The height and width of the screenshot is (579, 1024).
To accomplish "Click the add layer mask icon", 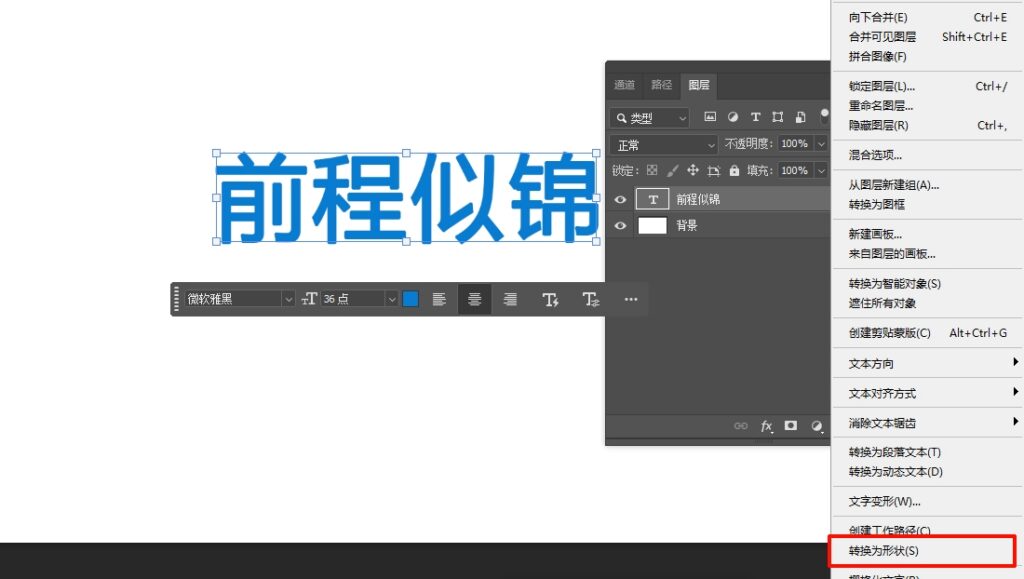I will pos(791,426).
